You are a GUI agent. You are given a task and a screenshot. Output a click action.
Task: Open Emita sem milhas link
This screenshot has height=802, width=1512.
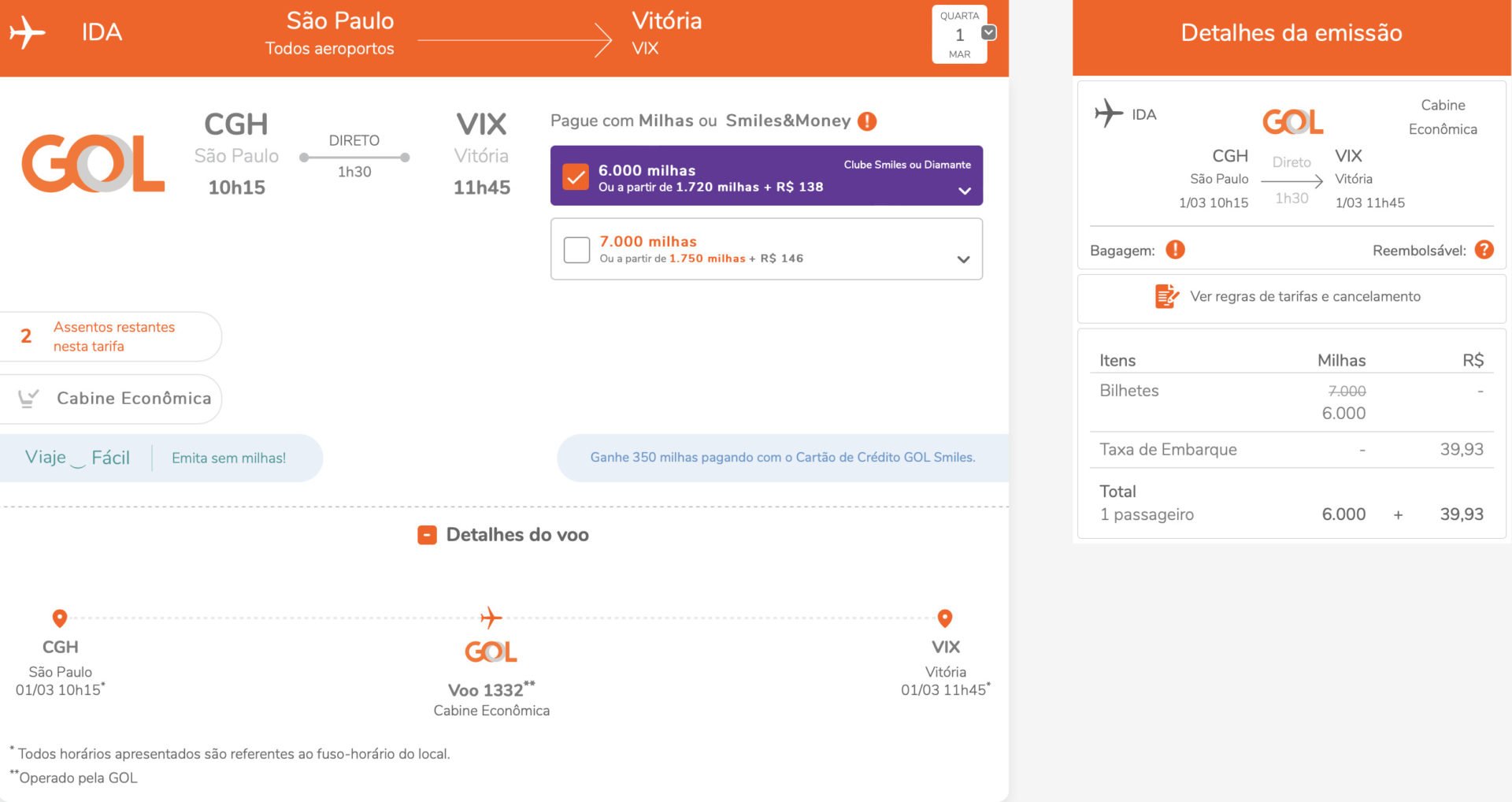(x=228, y=458)
